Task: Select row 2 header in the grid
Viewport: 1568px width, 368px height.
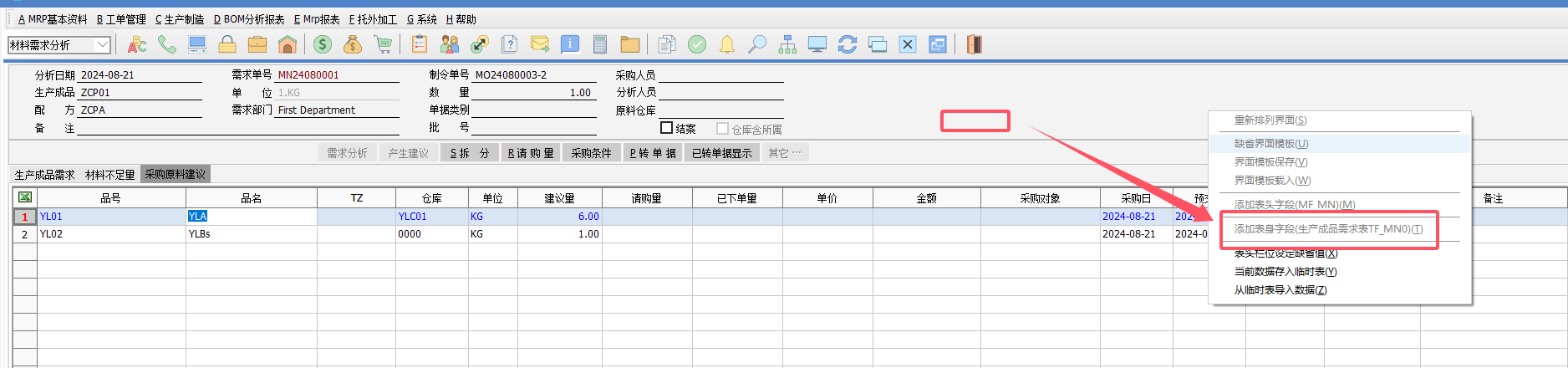Action: pyautogui.click(x=25, y=234)
